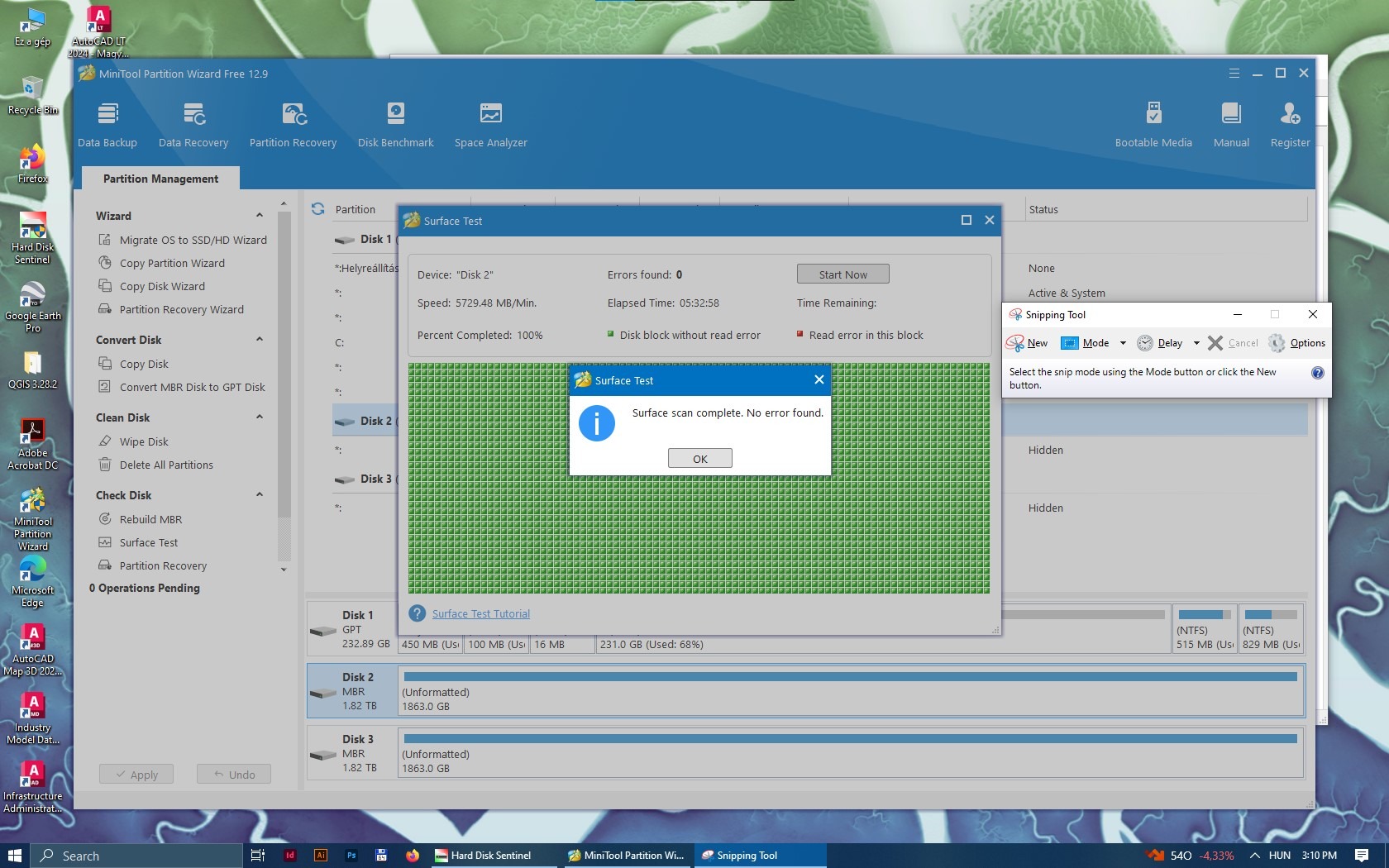Open Firefox from the taskbar

pos(413,856)
